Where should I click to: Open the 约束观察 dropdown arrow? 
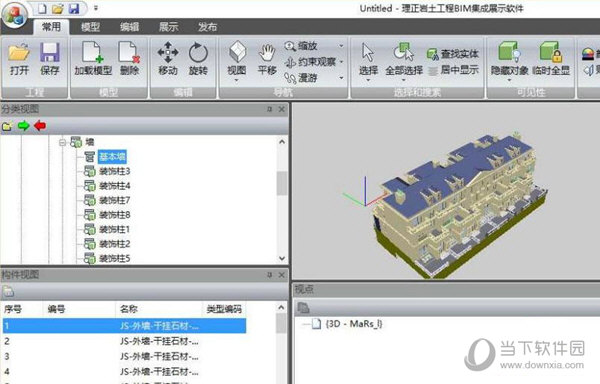341,62
